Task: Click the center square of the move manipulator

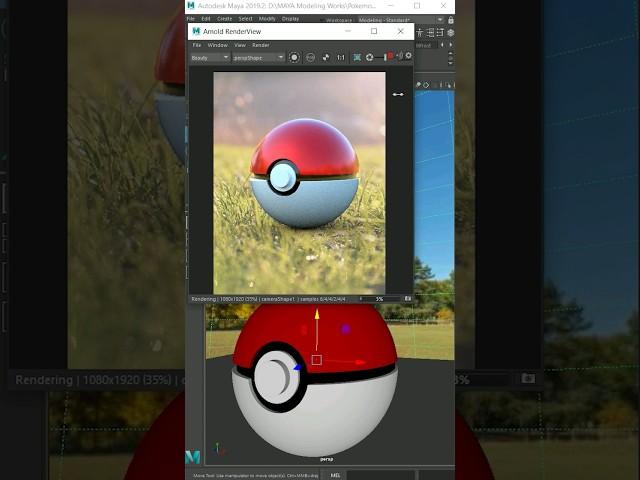Action: coord(317,360)
